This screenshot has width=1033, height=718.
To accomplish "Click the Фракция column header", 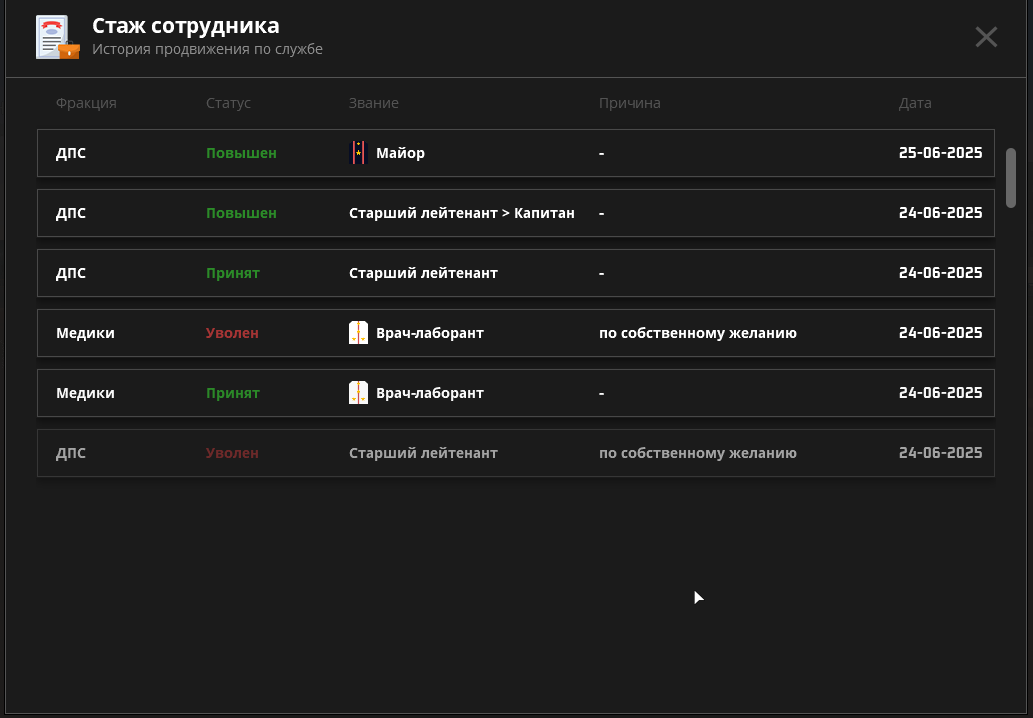I will (86, 103).
